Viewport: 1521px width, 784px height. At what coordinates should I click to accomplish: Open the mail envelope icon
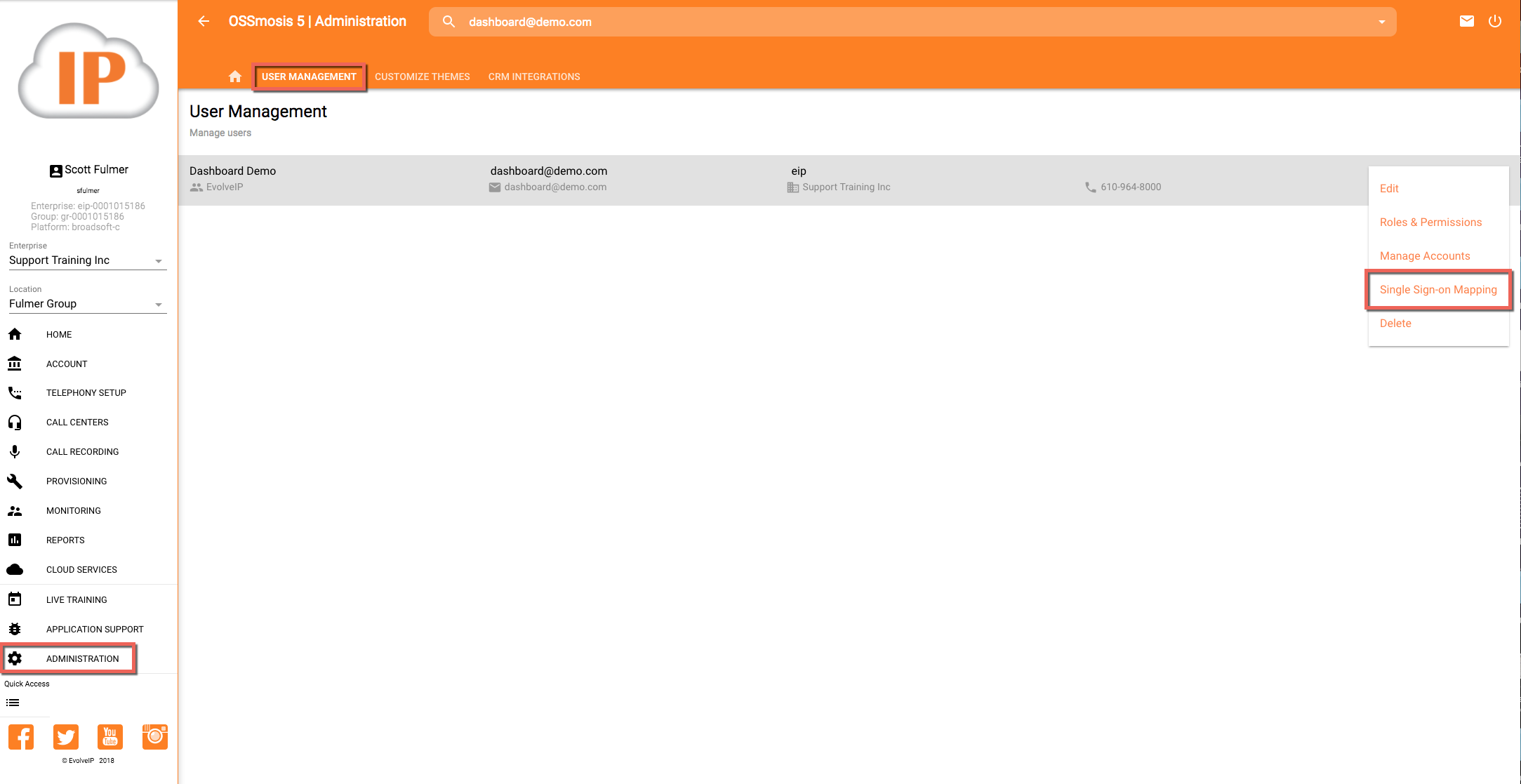tap(1466, 21)
